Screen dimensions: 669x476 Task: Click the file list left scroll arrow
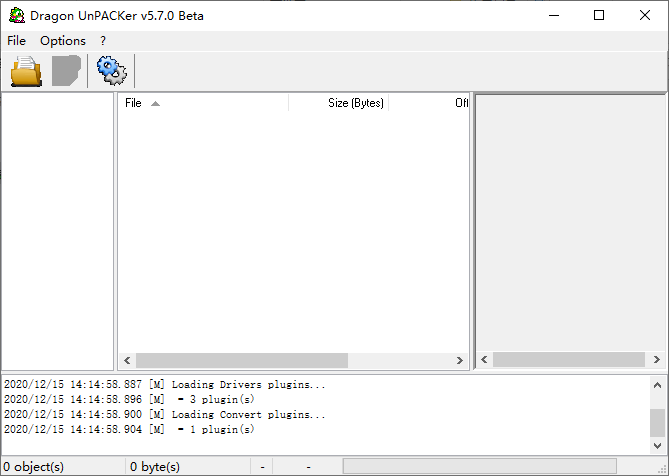pyautogui.click(x=127, y=360)
